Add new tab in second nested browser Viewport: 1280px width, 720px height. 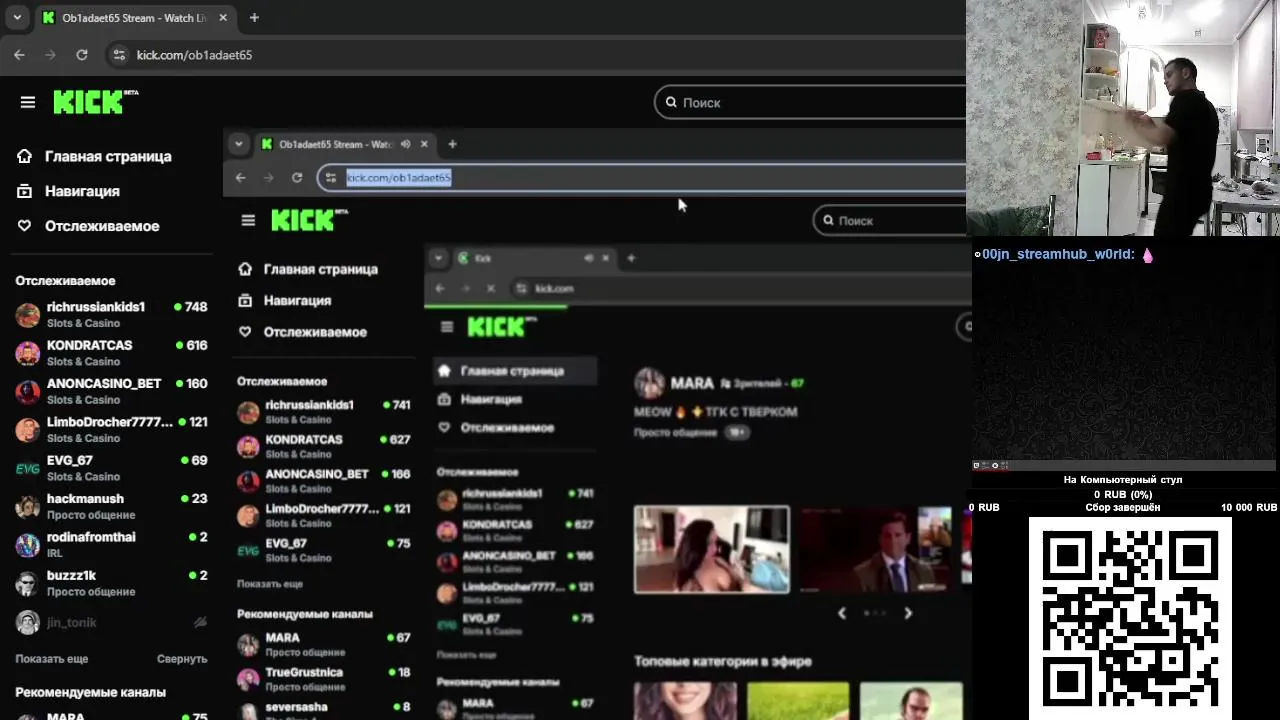tap(452, 144)
